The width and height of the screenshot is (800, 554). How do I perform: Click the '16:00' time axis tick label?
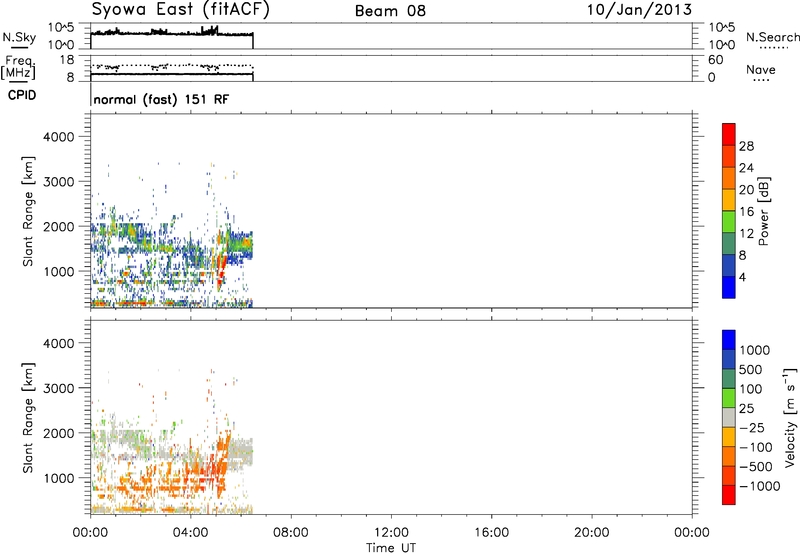[x=491, y=533]
